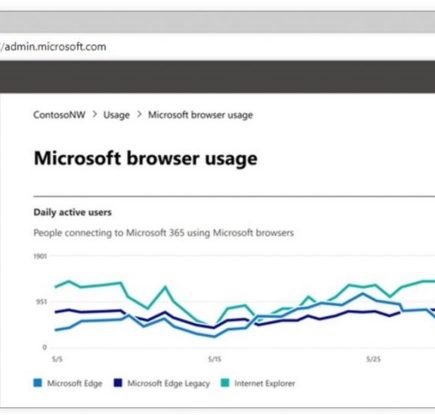Click the 5/25 date axis label

(373, 359)
